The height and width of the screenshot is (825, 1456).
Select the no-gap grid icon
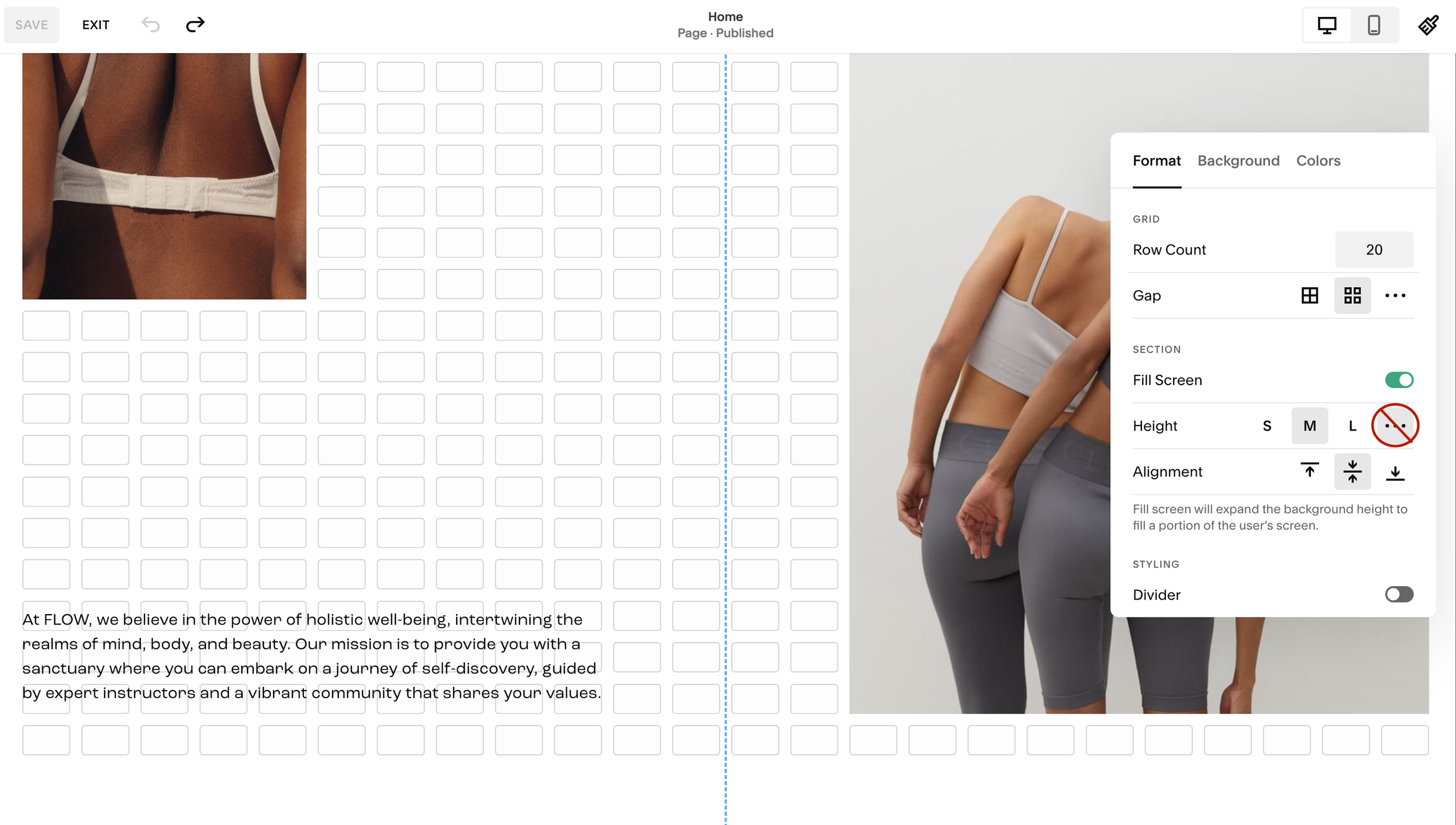[x=1309, y=295]
